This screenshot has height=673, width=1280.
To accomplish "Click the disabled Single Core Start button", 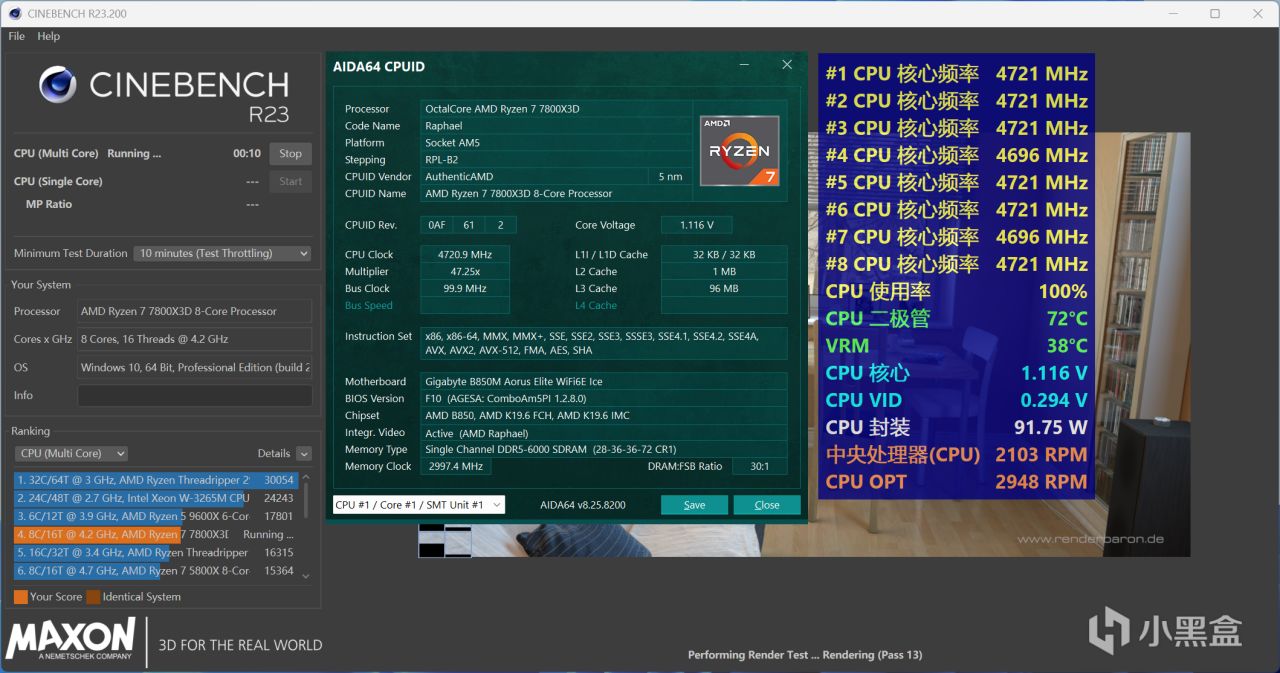I will click(x=291, y=181).
